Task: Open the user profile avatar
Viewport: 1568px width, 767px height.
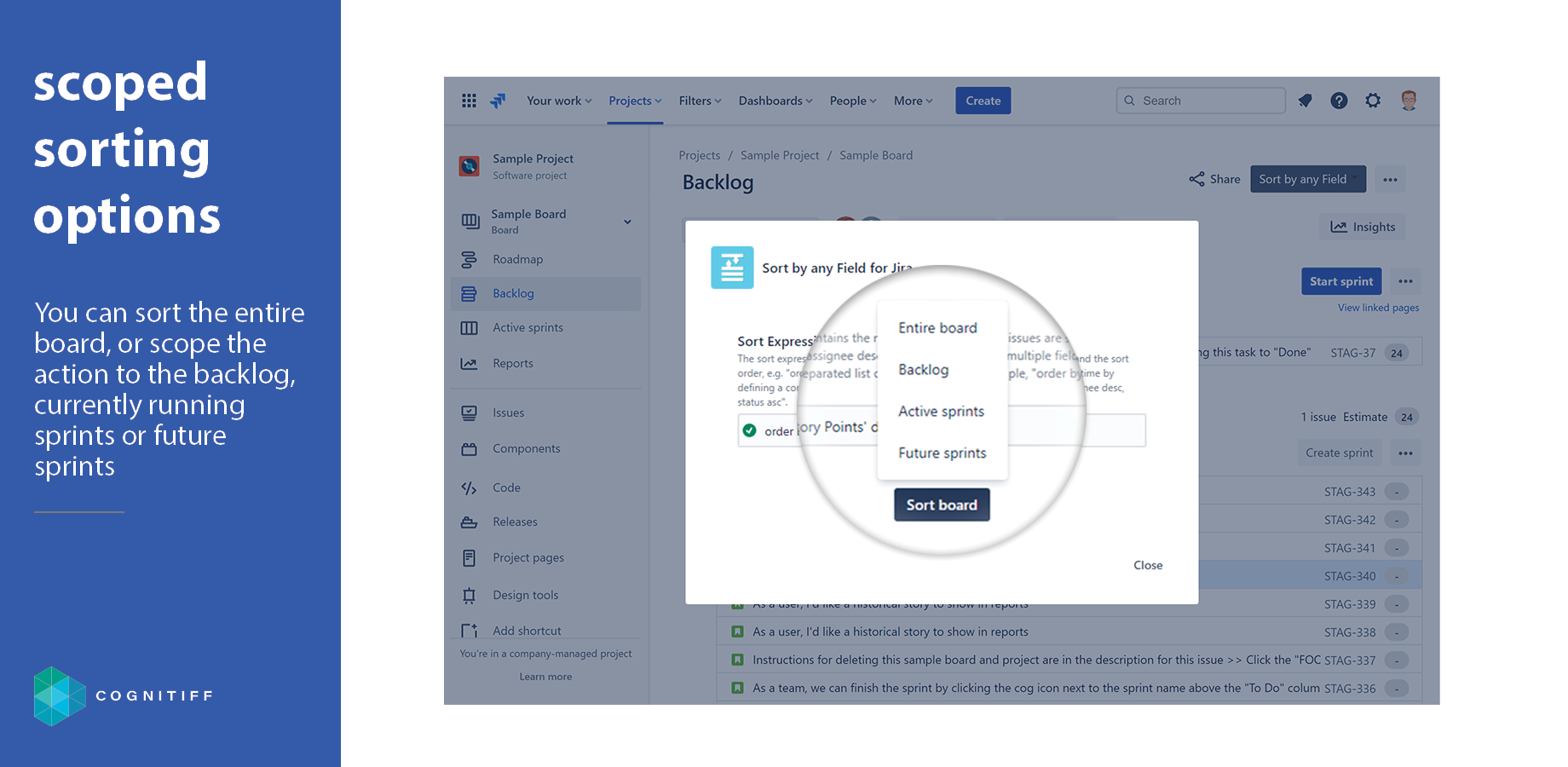Action: tap(1409, 101)
